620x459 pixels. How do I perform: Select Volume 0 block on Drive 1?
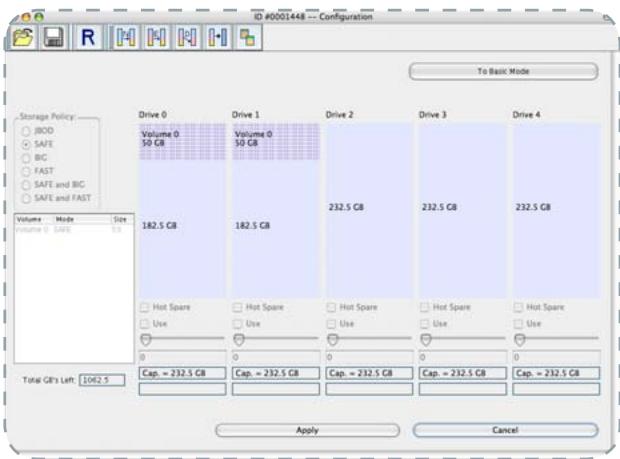[x=276, y=142]
